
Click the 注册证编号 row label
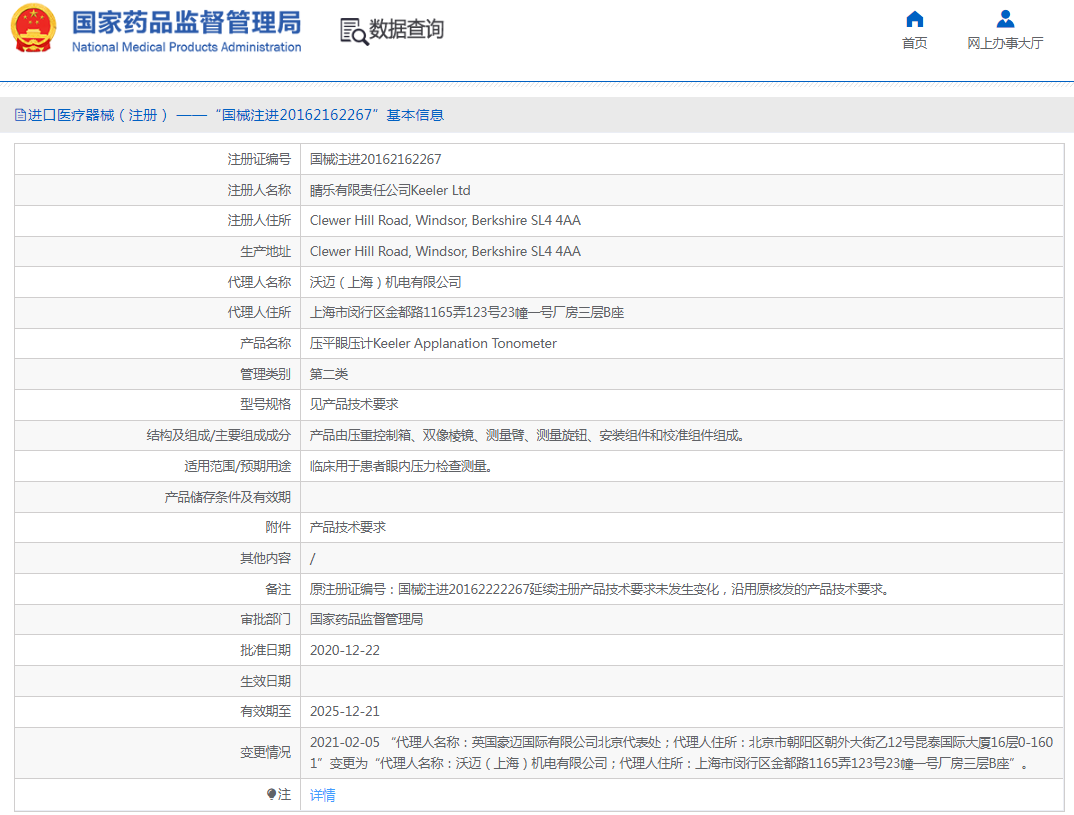[x=259, y=160]
